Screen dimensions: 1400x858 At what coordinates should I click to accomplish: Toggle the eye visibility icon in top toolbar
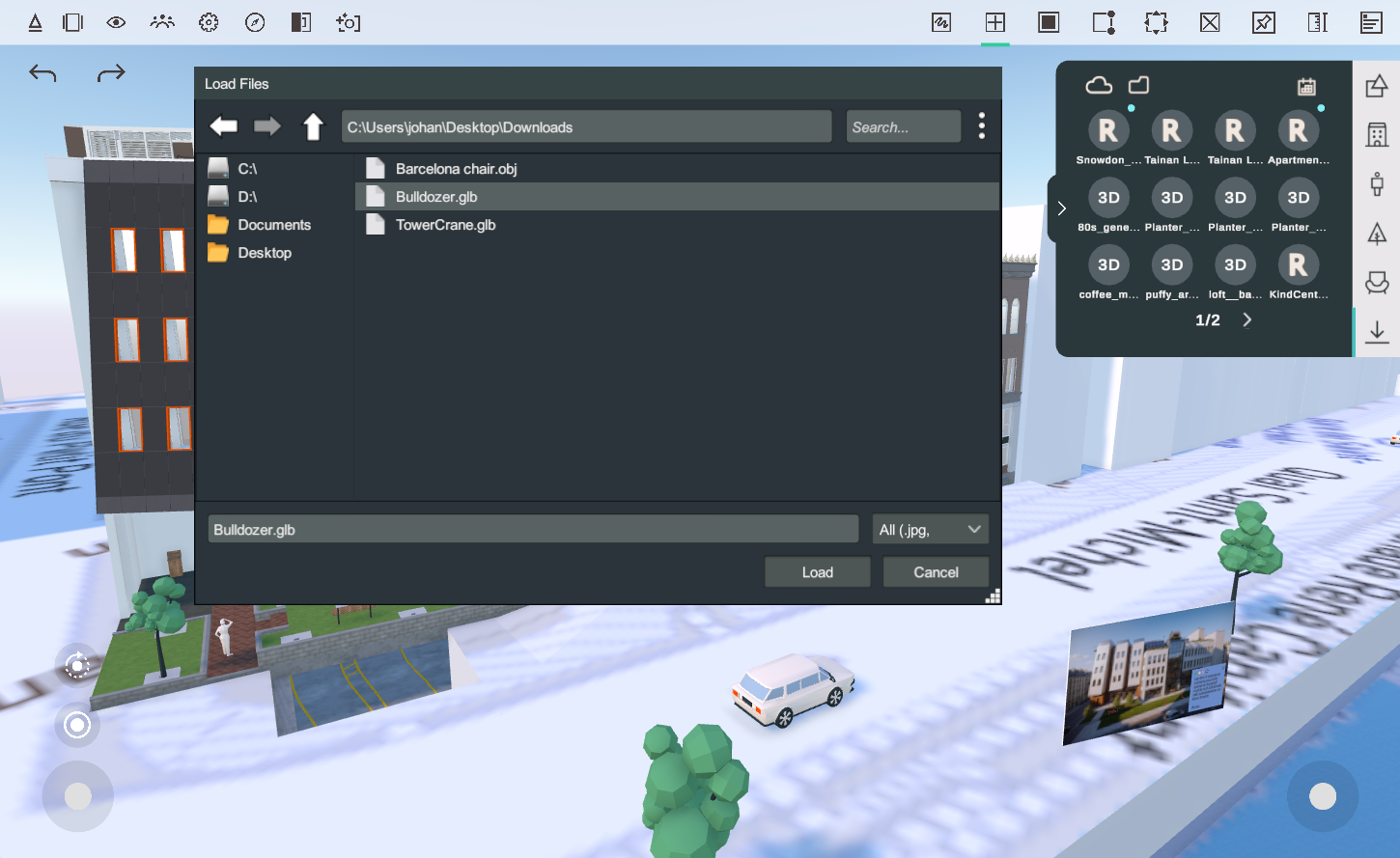116,22
